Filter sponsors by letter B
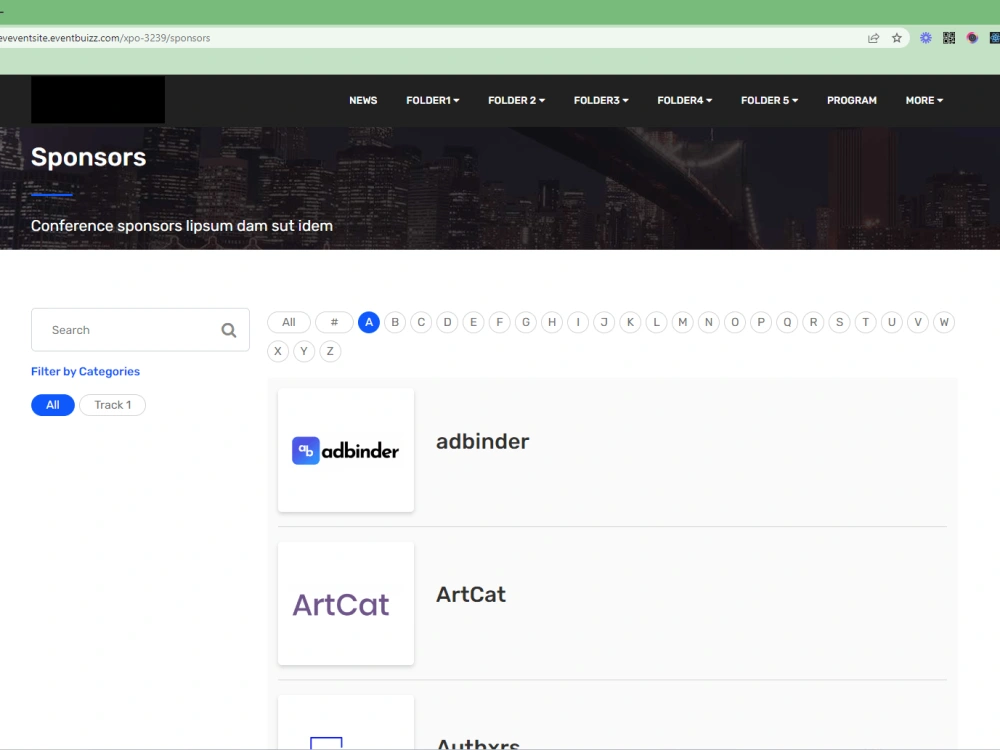 coord(395,322)
